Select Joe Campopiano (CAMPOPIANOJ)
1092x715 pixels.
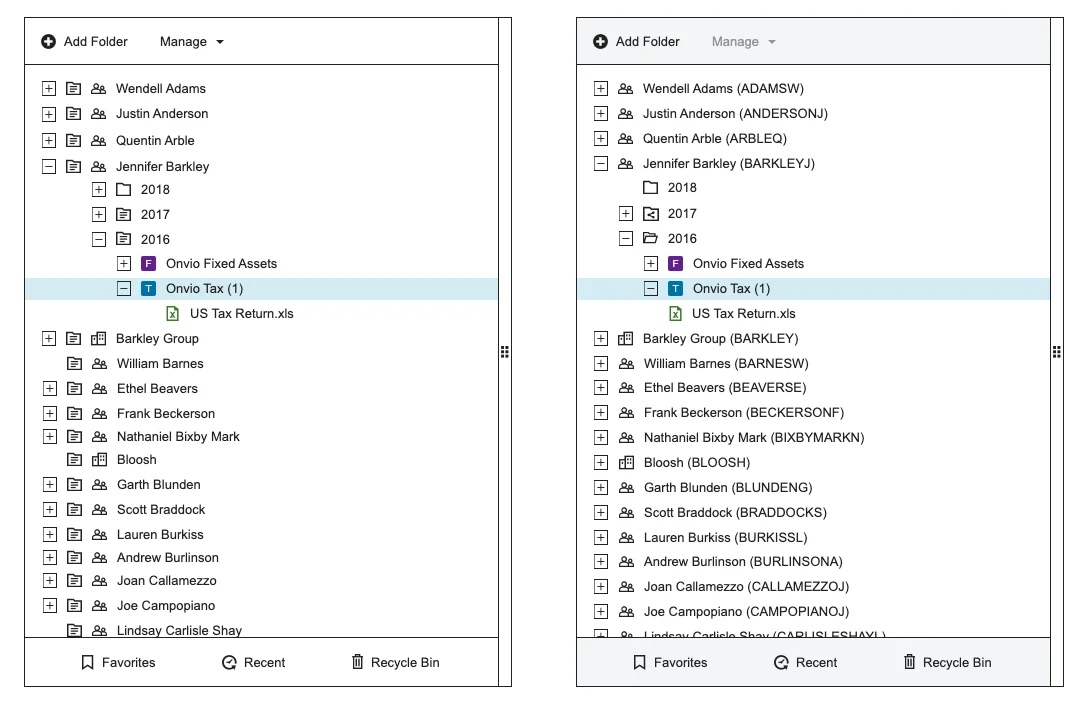746,611
